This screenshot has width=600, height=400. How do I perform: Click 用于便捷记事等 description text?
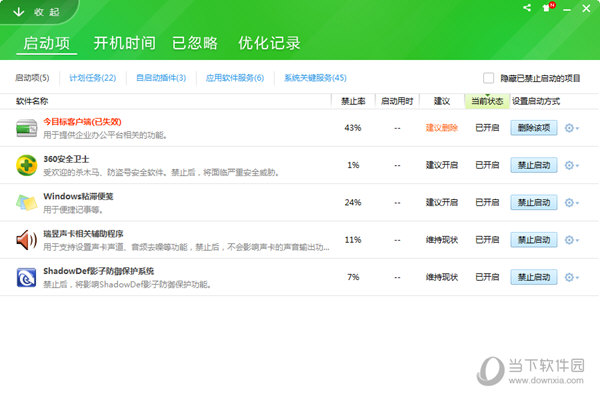(73, 210)
